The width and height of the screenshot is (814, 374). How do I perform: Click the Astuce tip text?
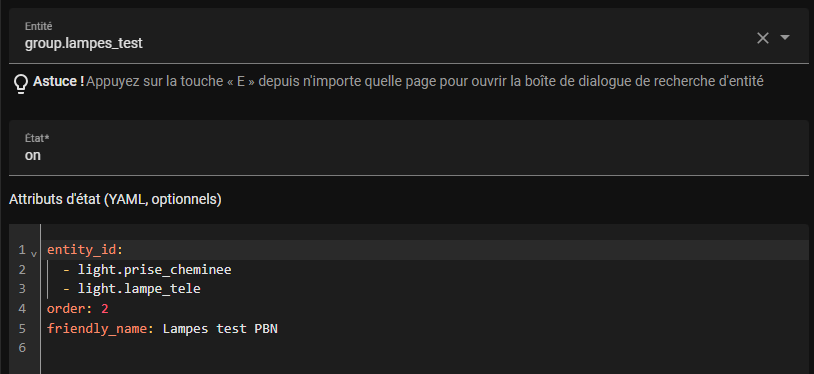coord(398,82)
